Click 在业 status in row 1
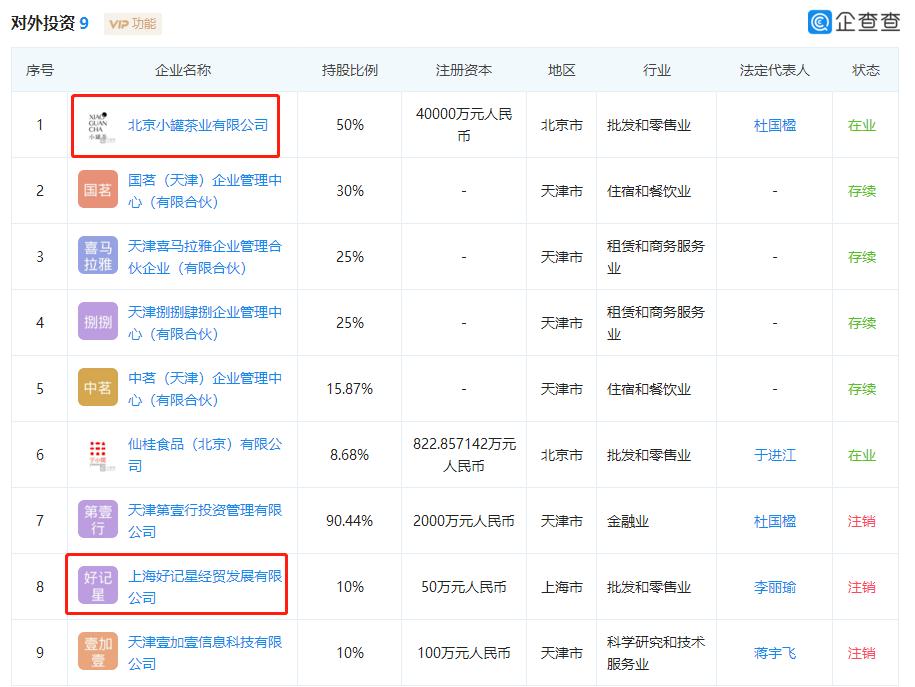Screen dimensions: 915x687 (x=861, y=125)
